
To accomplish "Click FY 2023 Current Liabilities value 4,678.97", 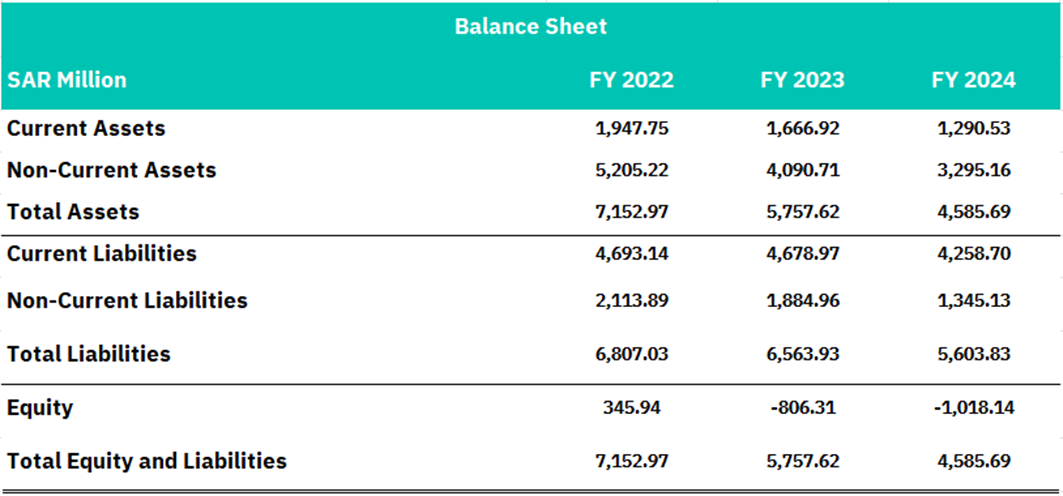I will point(802,253).
